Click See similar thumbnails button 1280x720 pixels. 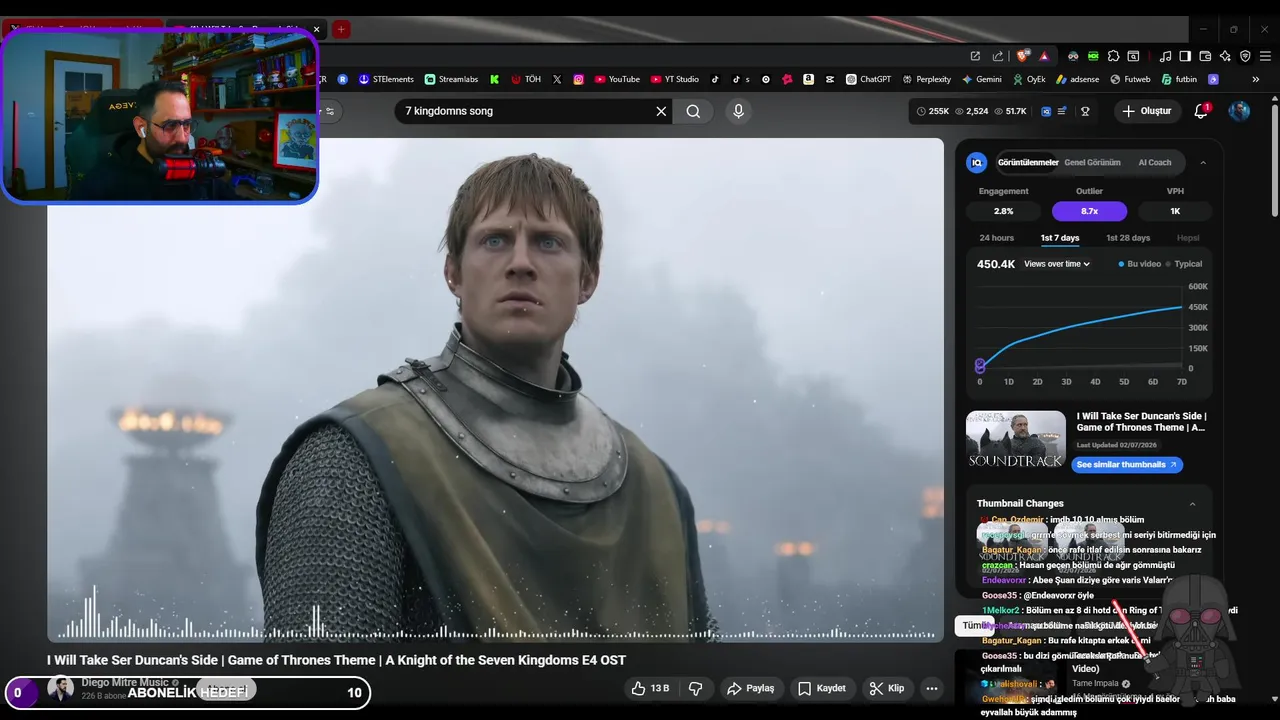[1127, 465]
